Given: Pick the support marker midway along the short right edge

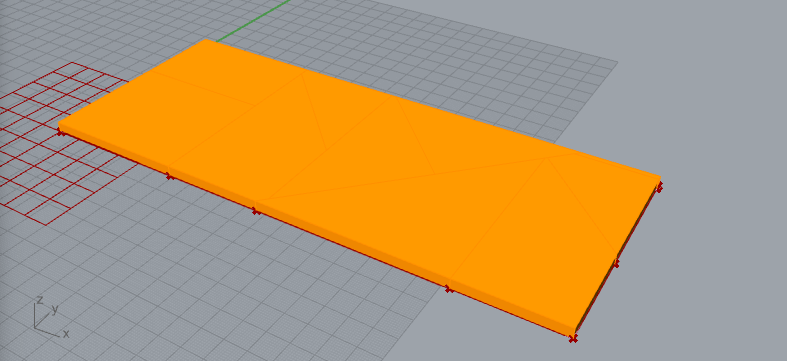Looking at the screenshot, I should pos(616,264).
